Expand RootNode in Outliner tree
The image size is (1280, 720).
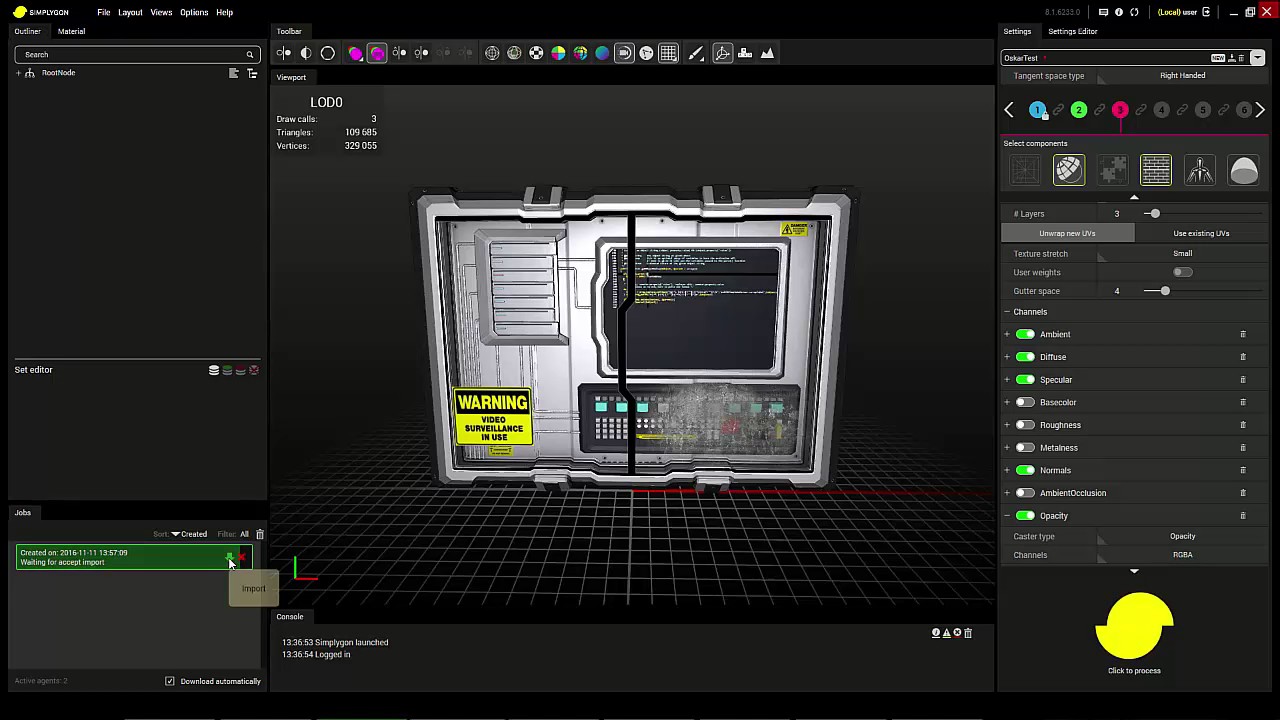click(18, 73)
